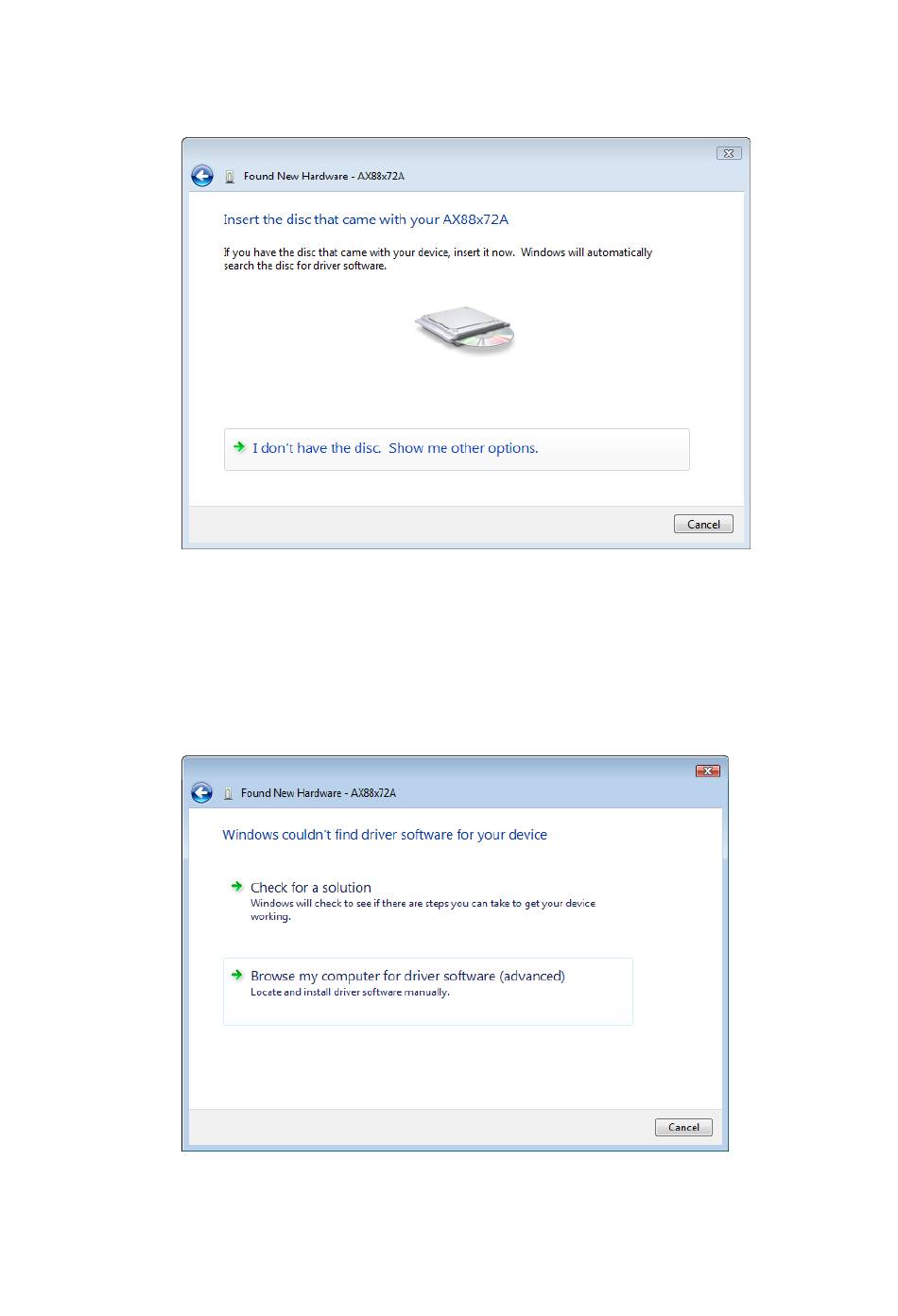This screenshot has width=898, height=1316.
Task: Close lower dialog with the red X button
Action: click(708, 771)
